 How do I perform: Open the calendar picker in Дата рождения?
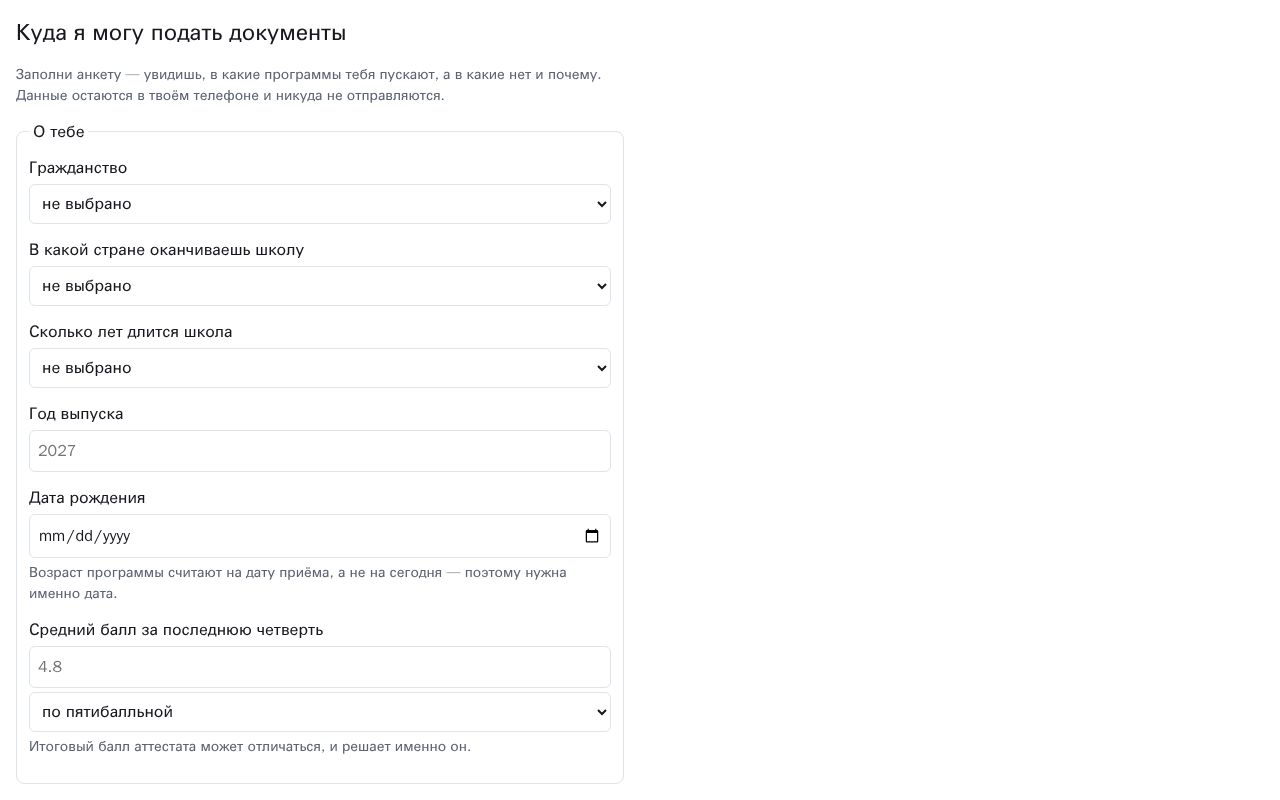pos(592,536)
